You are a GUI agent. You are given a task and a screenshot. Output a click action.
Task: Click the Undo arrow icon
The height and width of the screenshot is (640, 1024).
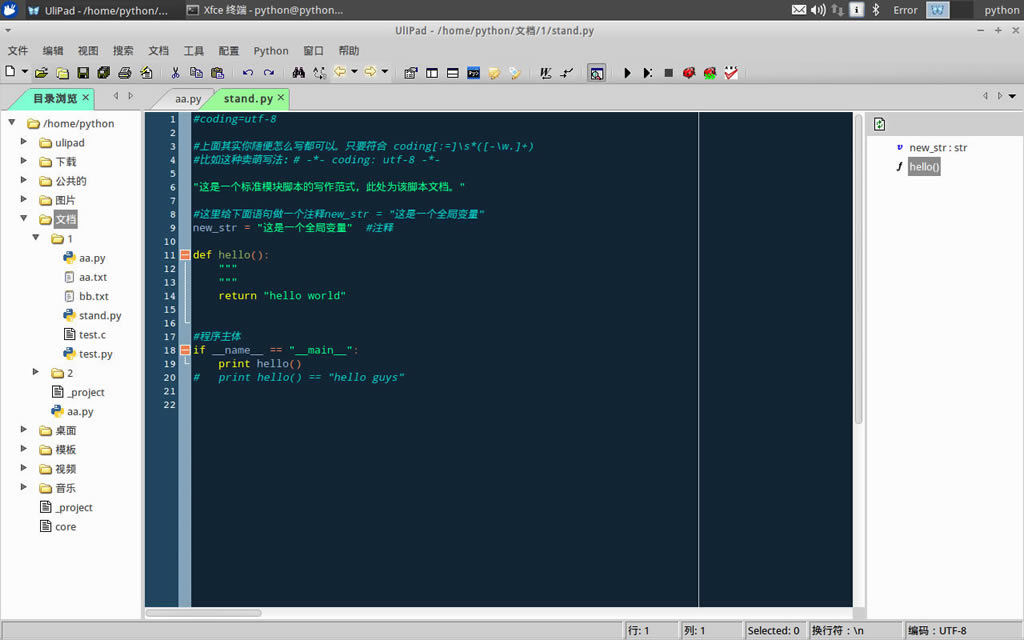coord(247,73)
